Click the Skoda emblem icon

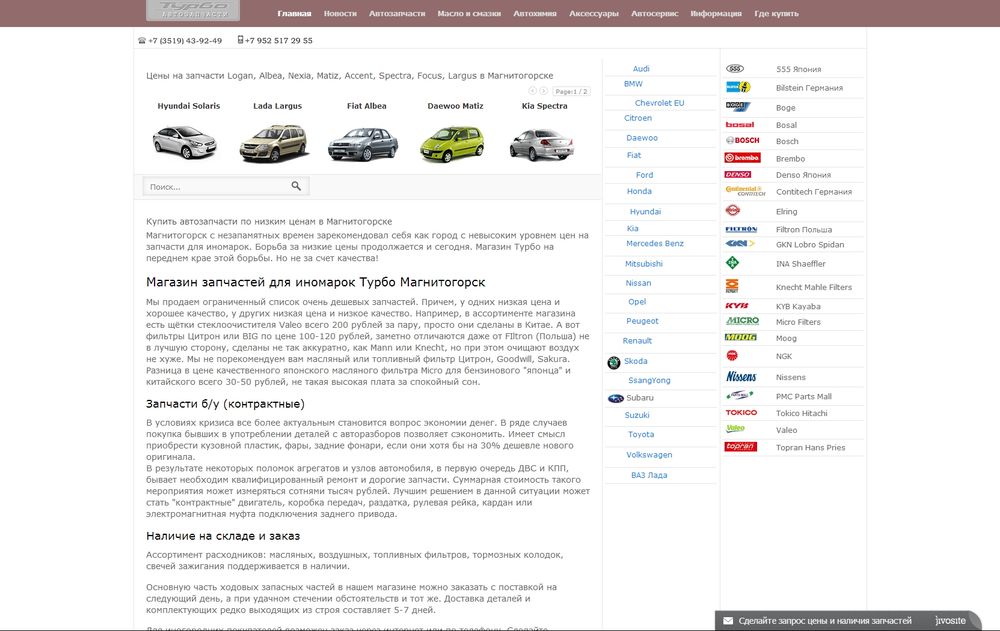[614, 362]
